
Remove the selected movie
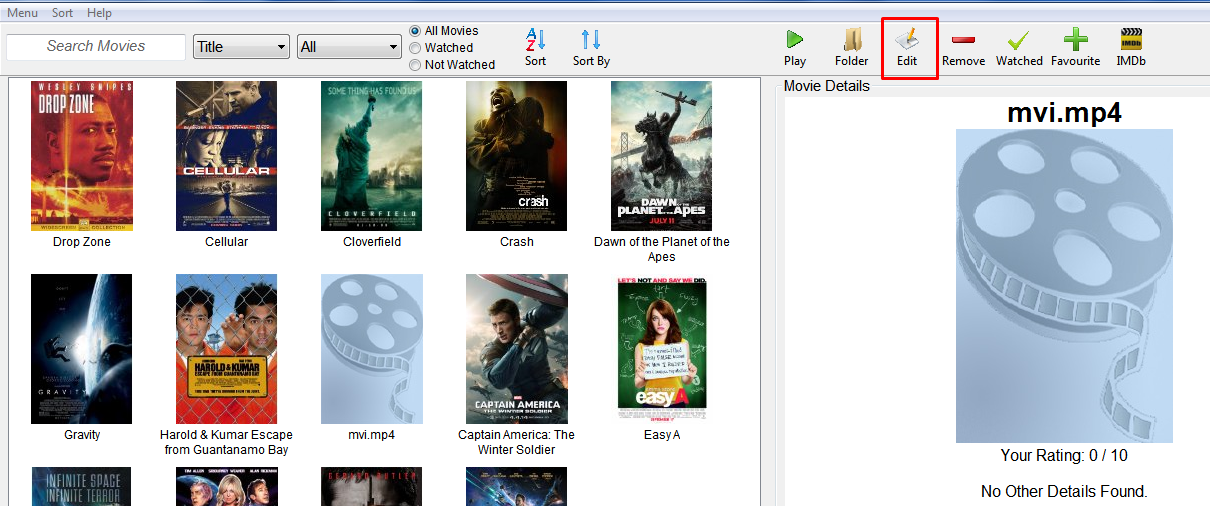pos(963,48)
